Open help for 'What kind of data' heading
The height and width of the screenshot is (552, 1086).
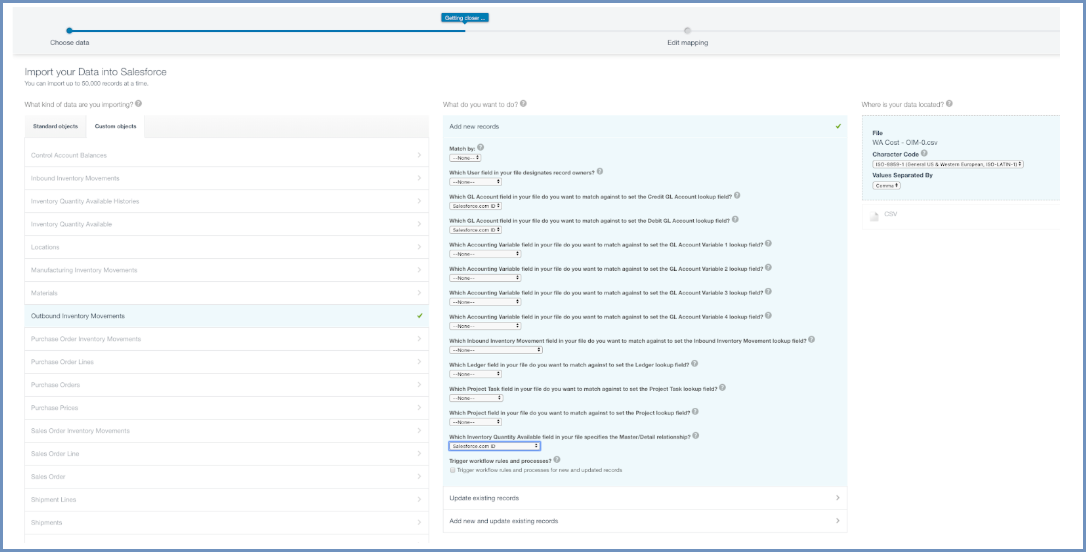click(138, 104)
